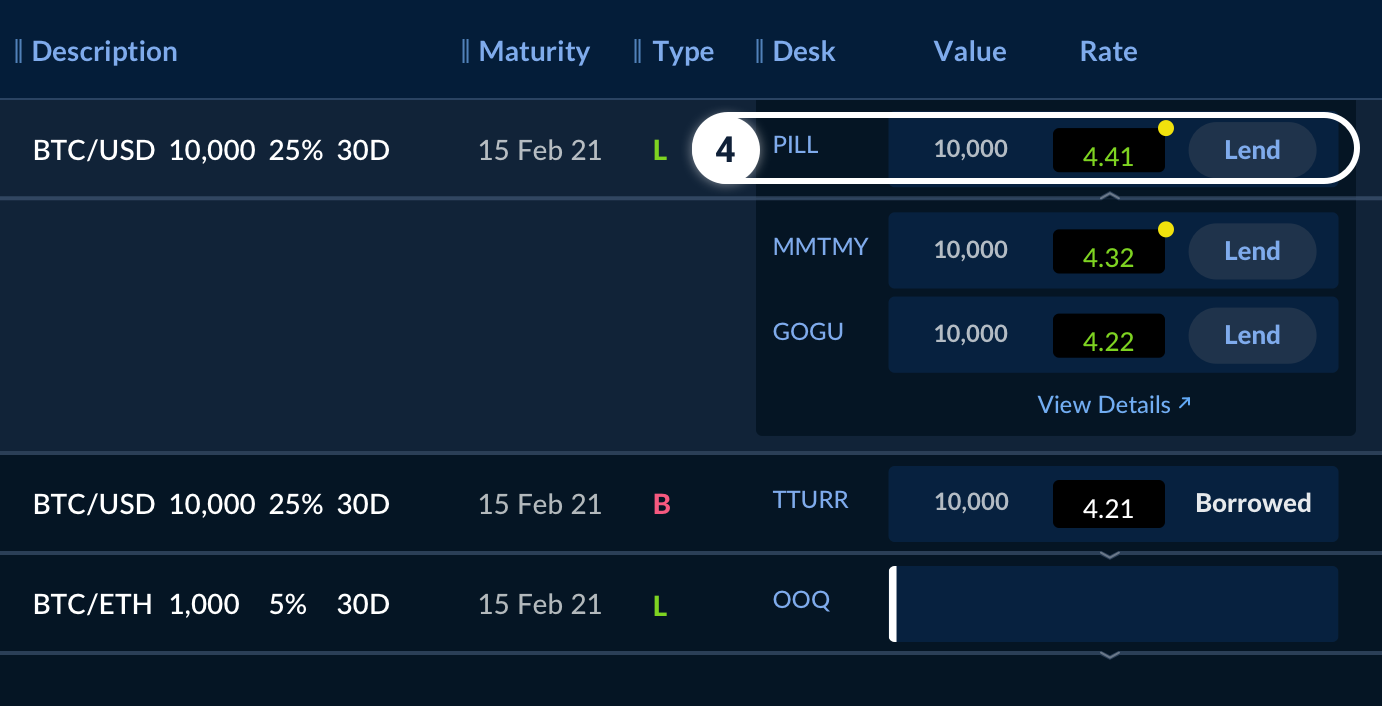Expand the TTURR row with the down chevron
The height and width of the screenshot is (706, 1382).
point(1109,554)
